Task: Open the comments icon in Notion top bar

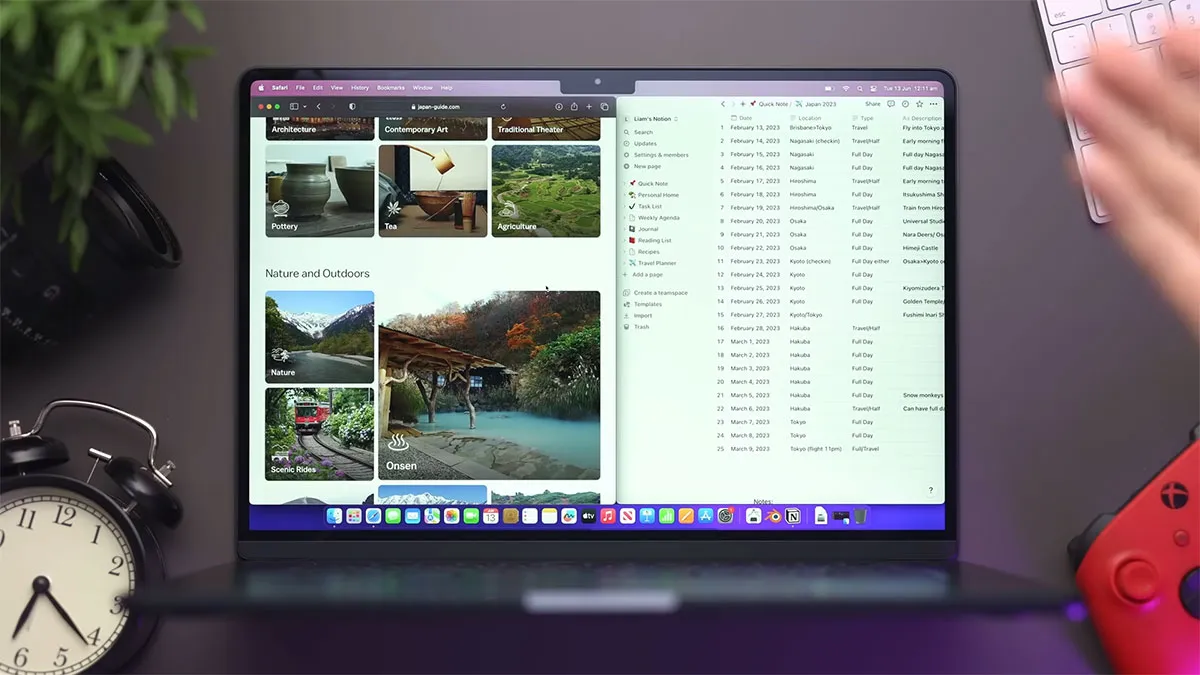Action: [891, 104]
